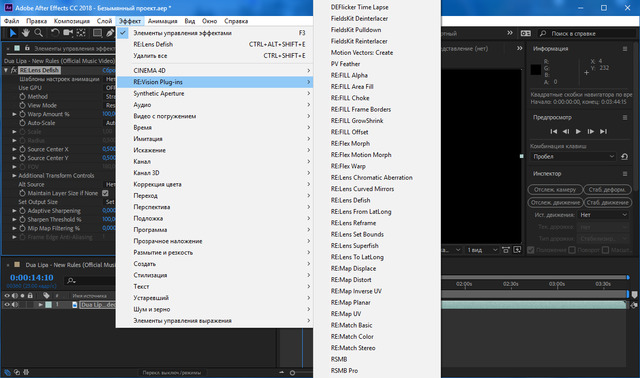Jump to first frame in Preview

click(553, 131)
